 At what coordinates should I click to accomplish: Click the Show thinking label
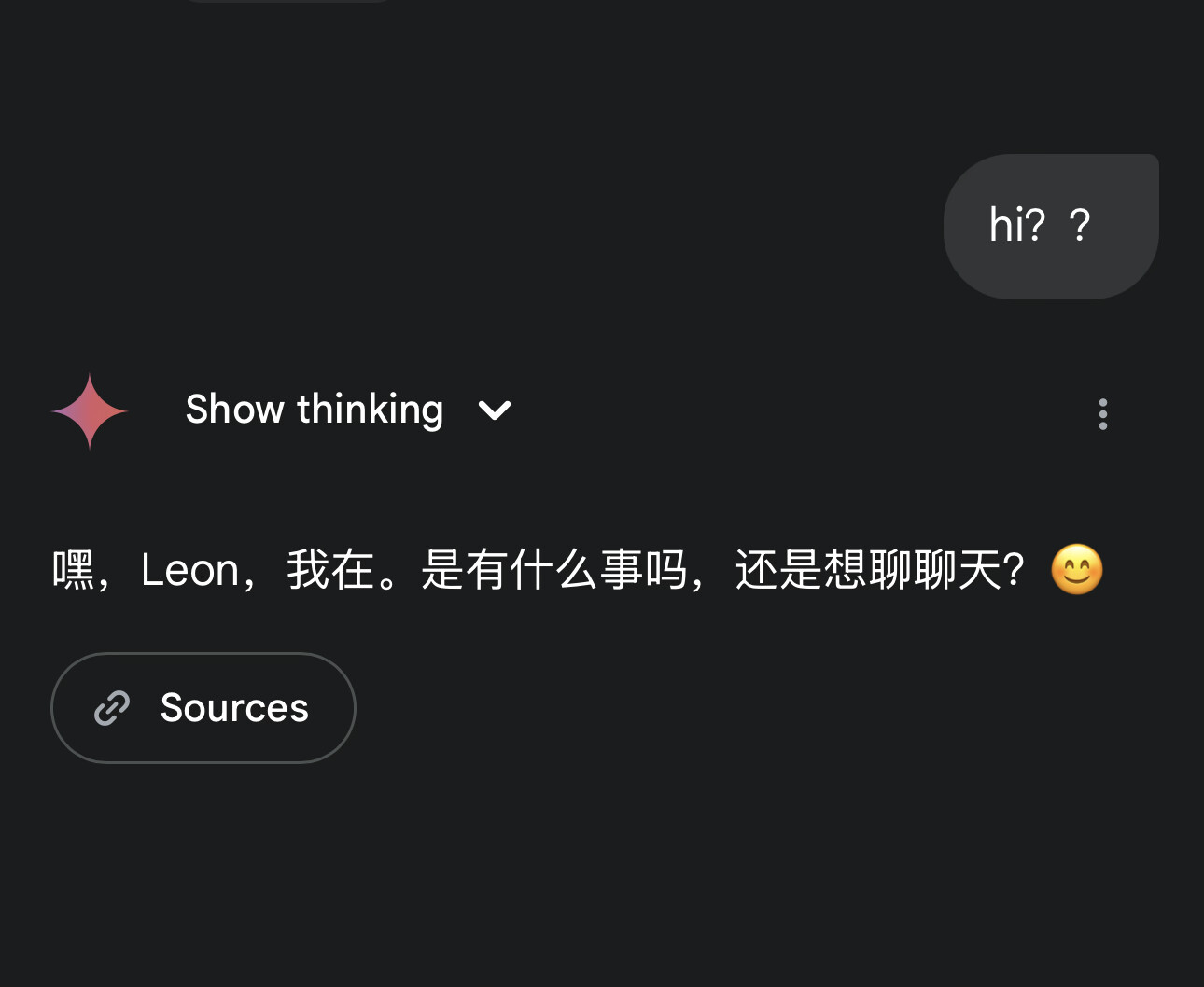315,410
